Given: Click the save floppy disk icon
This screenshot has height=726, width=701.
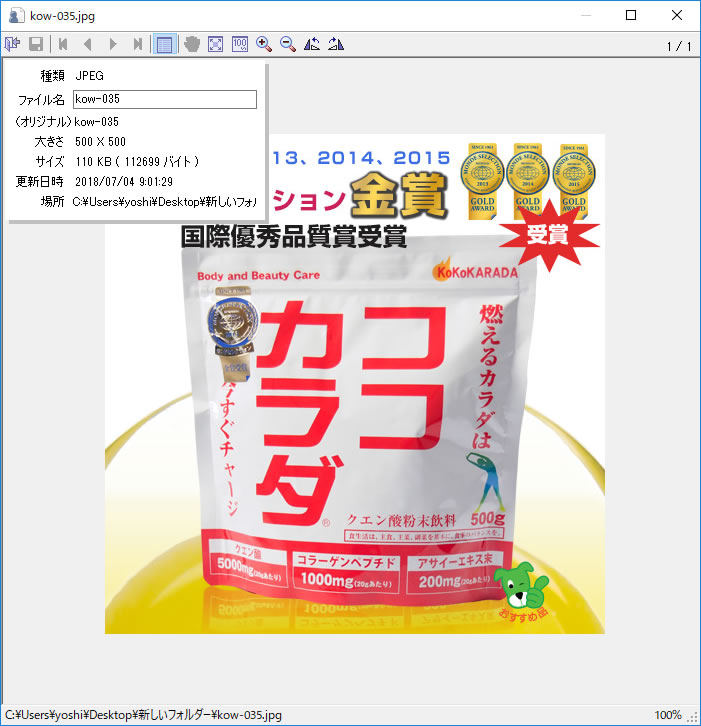Looking at the screenshot, I should tap(36, 44).
